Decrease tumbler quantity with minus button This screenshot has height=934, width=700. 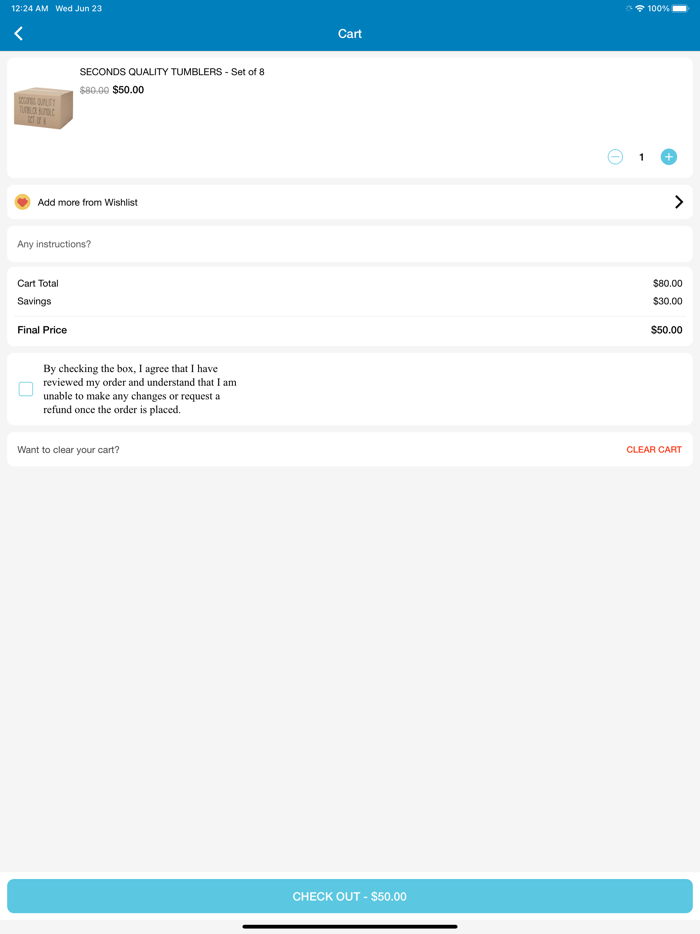pos(615,157)
